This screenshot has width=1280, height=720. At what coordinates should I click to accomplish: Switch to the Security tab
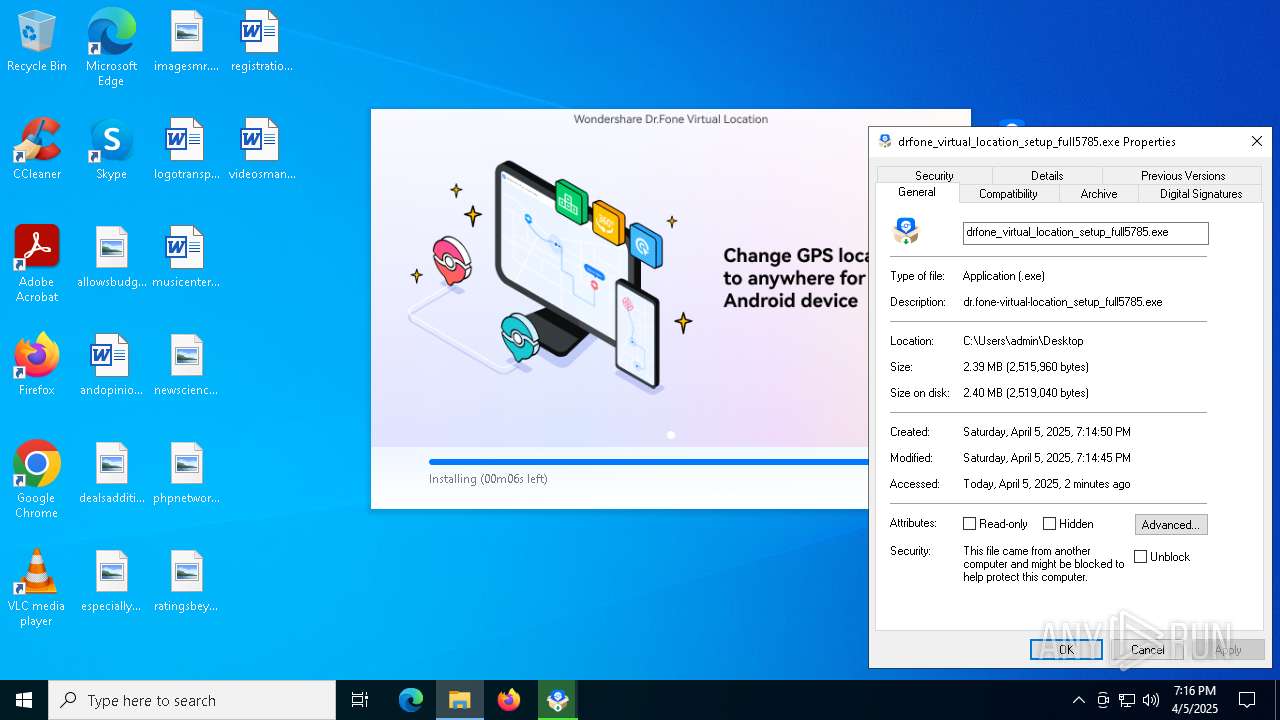click(934, 175)
